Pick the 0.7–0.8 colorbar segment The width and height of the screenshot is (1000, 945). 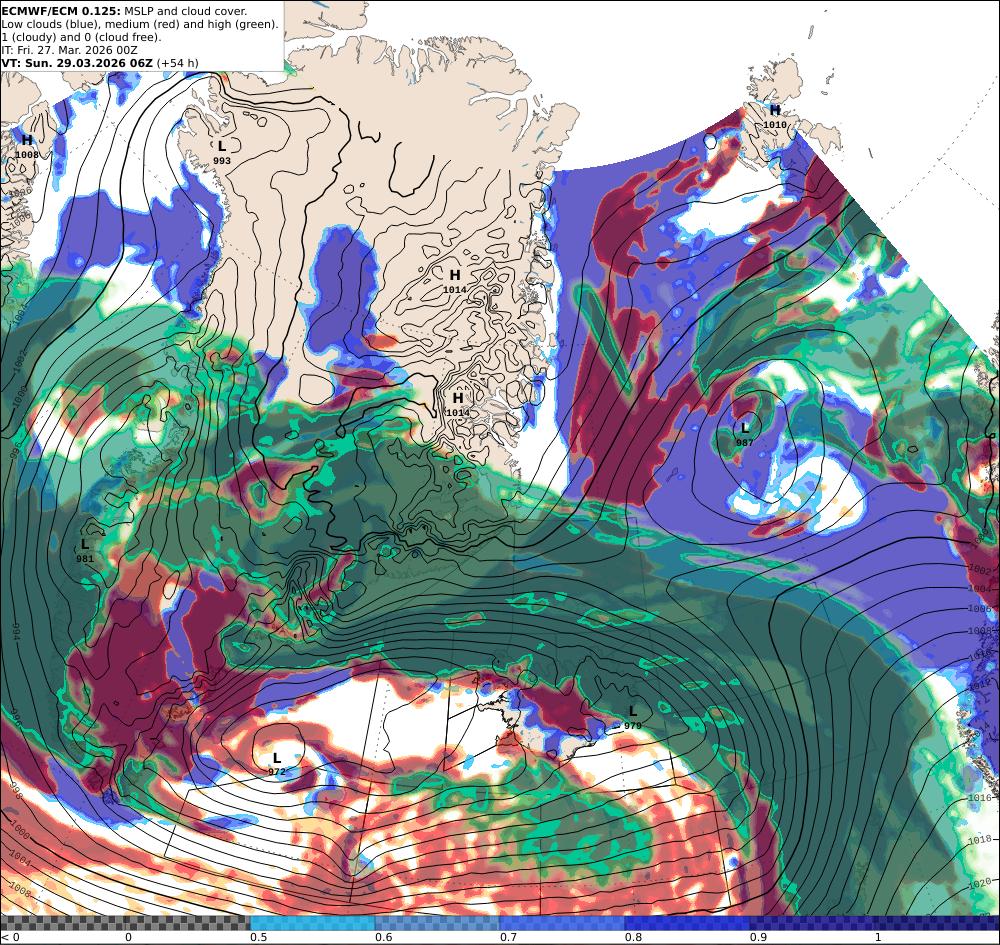(x=562, y=923)
